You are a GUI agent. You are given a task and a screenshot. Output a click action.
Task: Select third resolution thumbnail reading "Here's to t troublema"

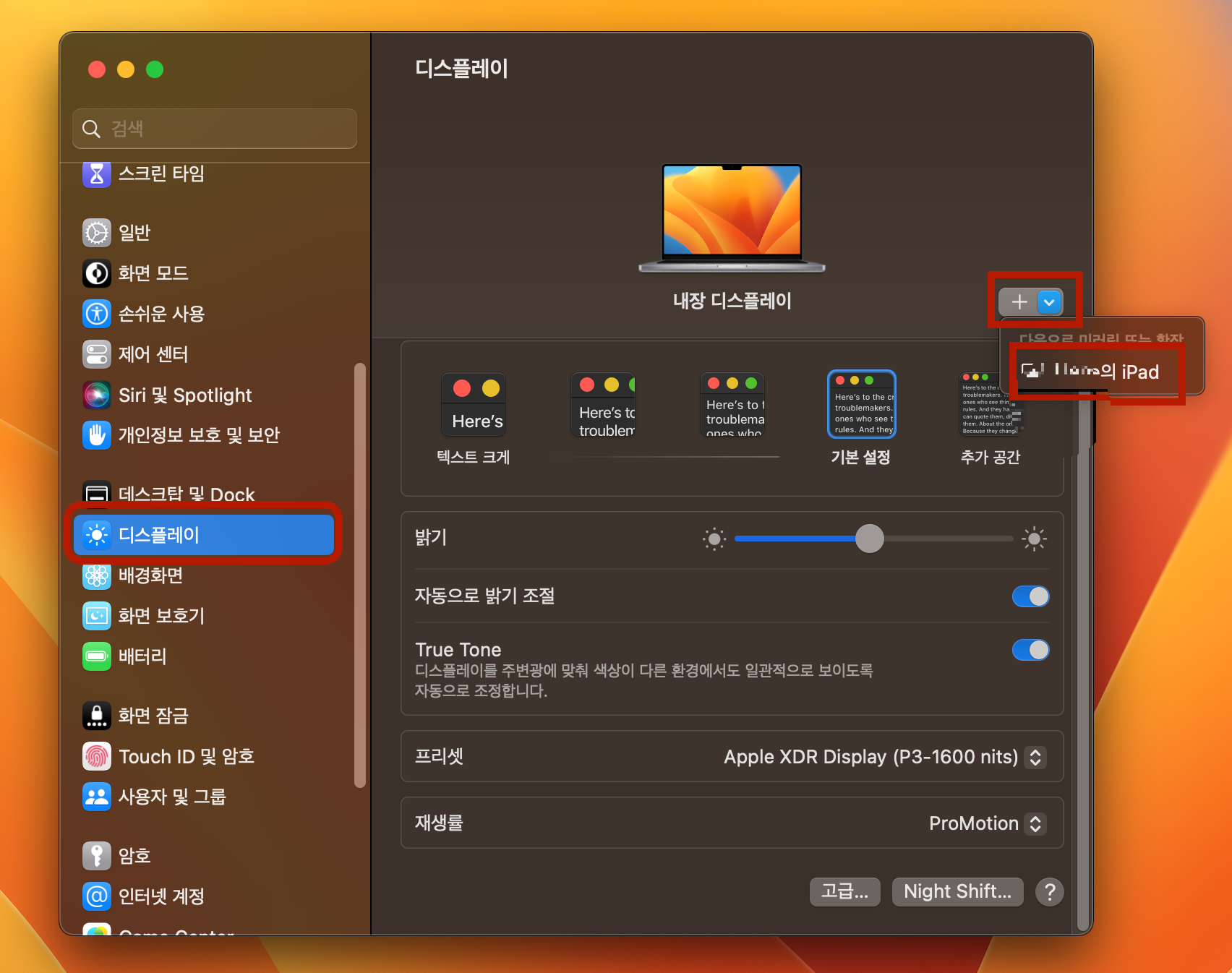point(732,404)
